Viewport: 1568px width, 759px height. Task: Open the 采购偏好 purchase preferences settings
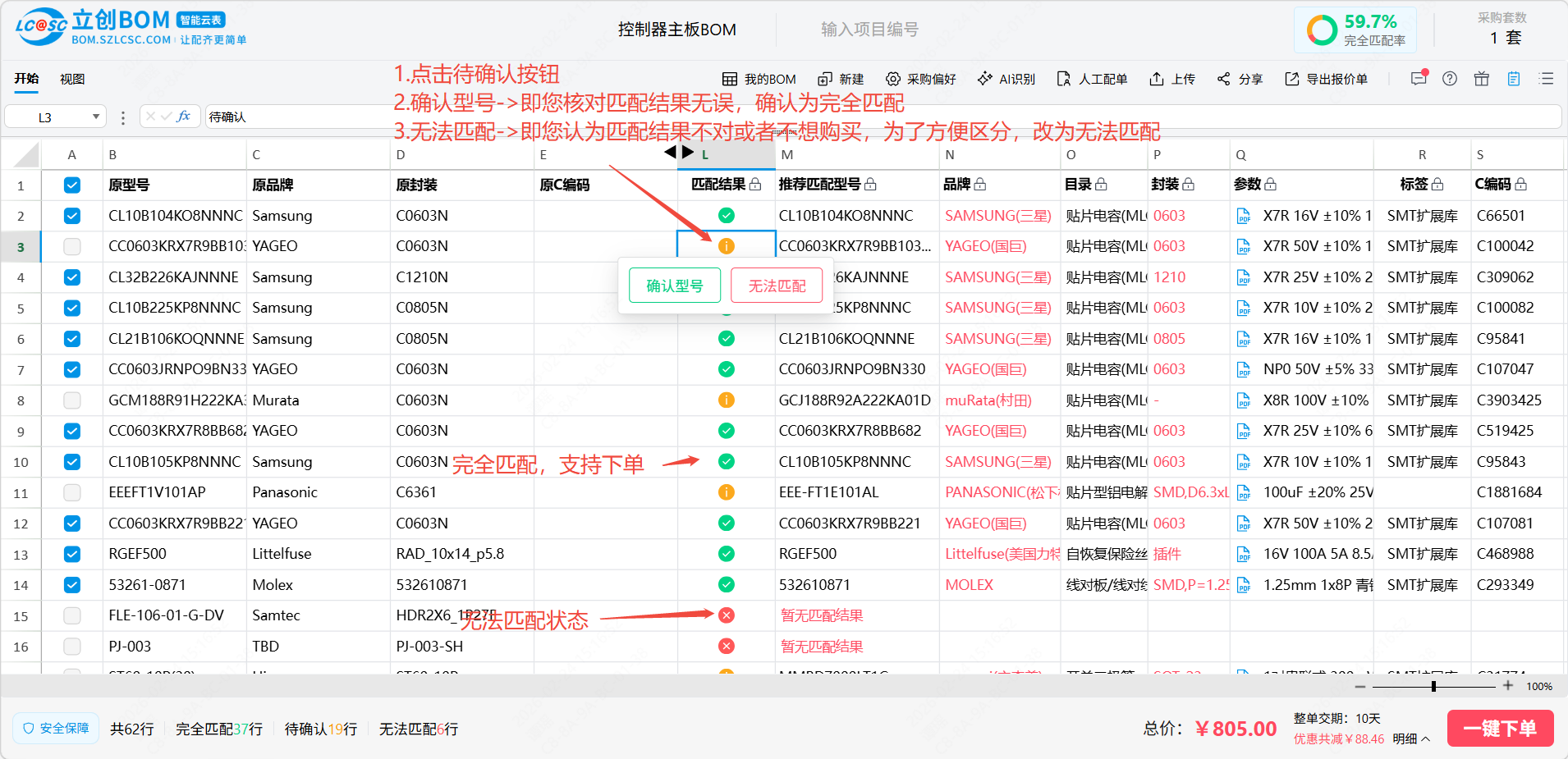pos(920,79)
